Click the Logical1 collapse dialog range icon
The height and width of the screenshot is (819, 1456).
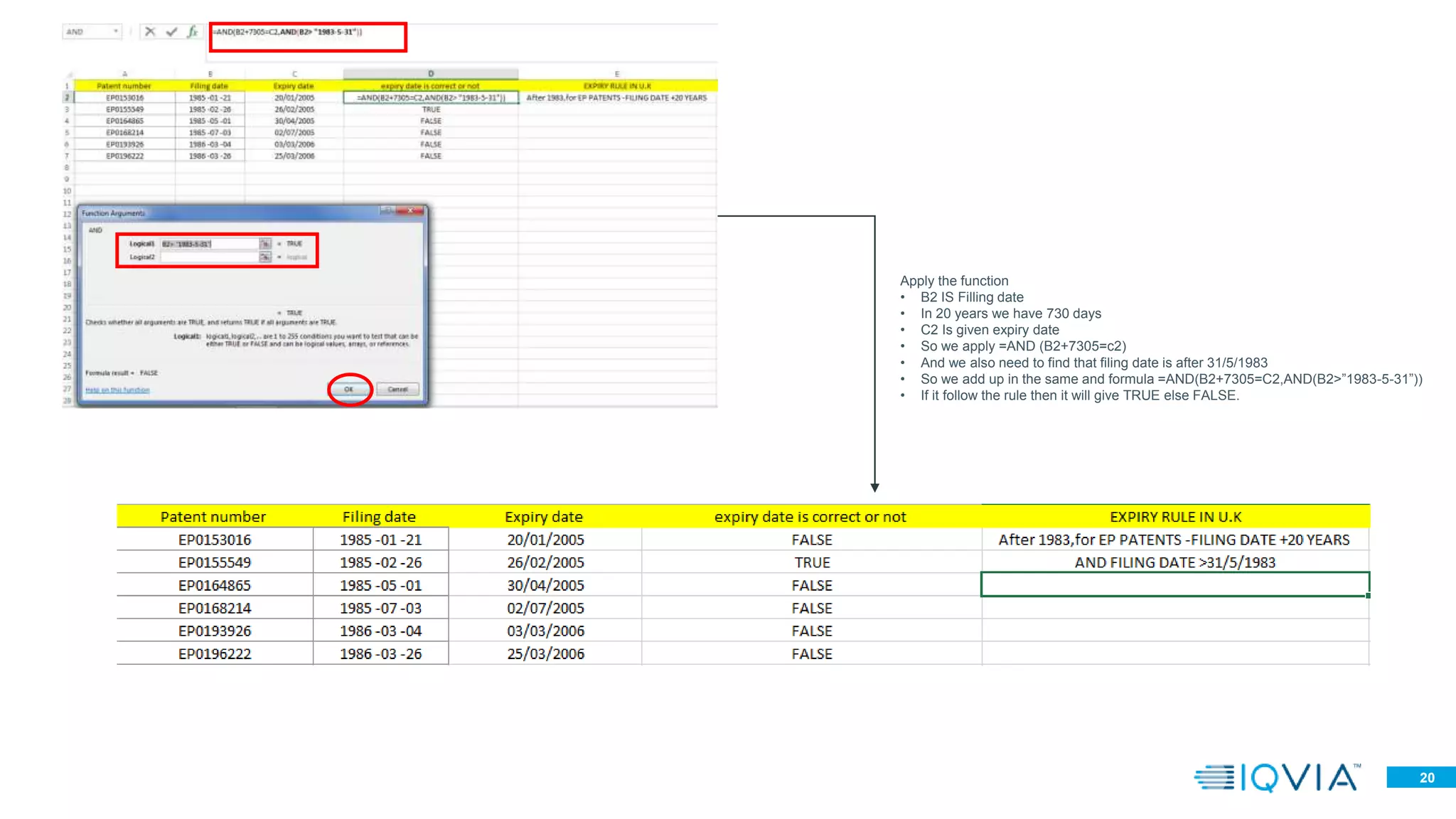click(x=265, y=244)
